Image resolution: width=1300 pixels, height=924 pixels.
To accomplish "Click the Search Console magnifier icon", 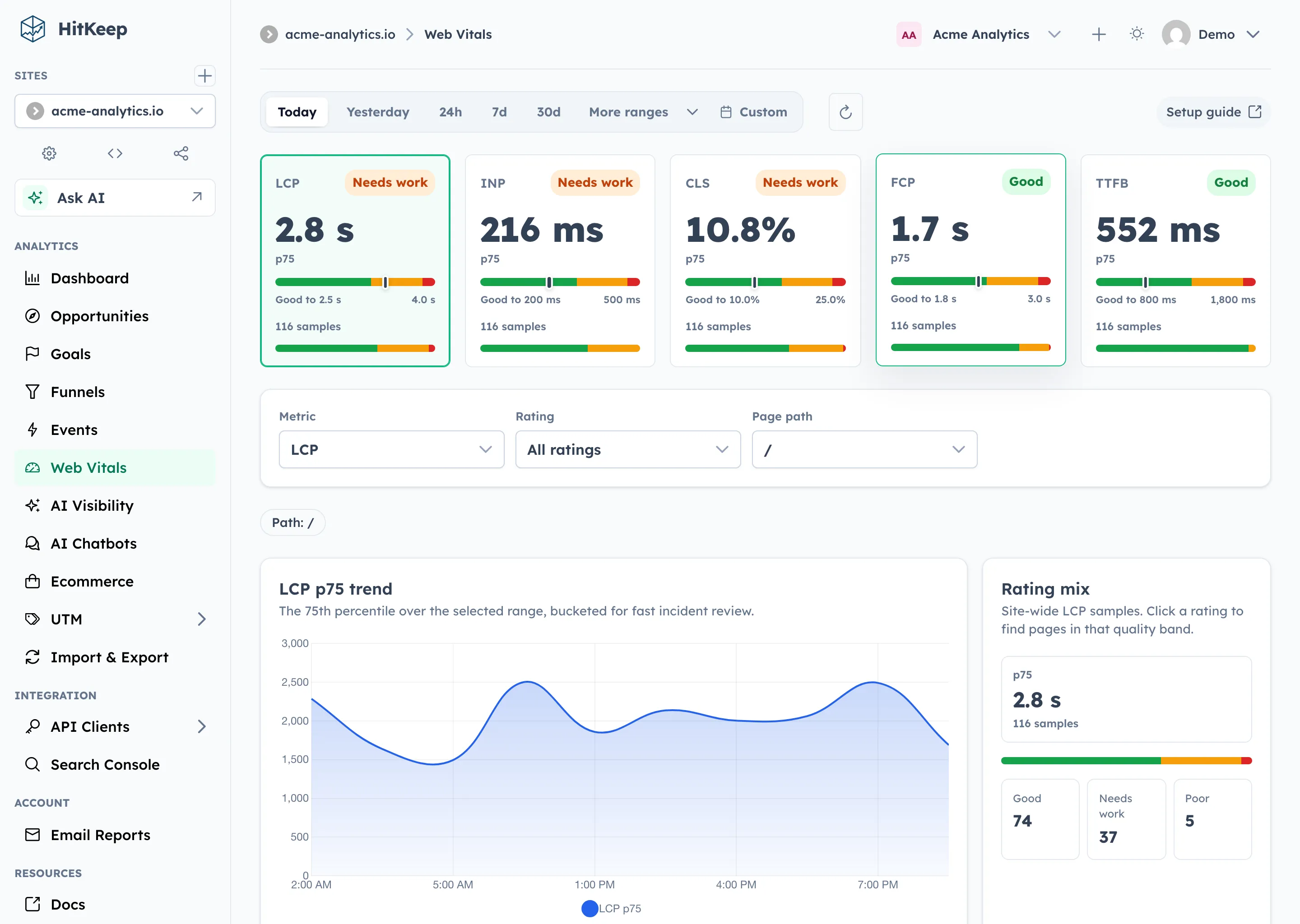I will (32, 764).
